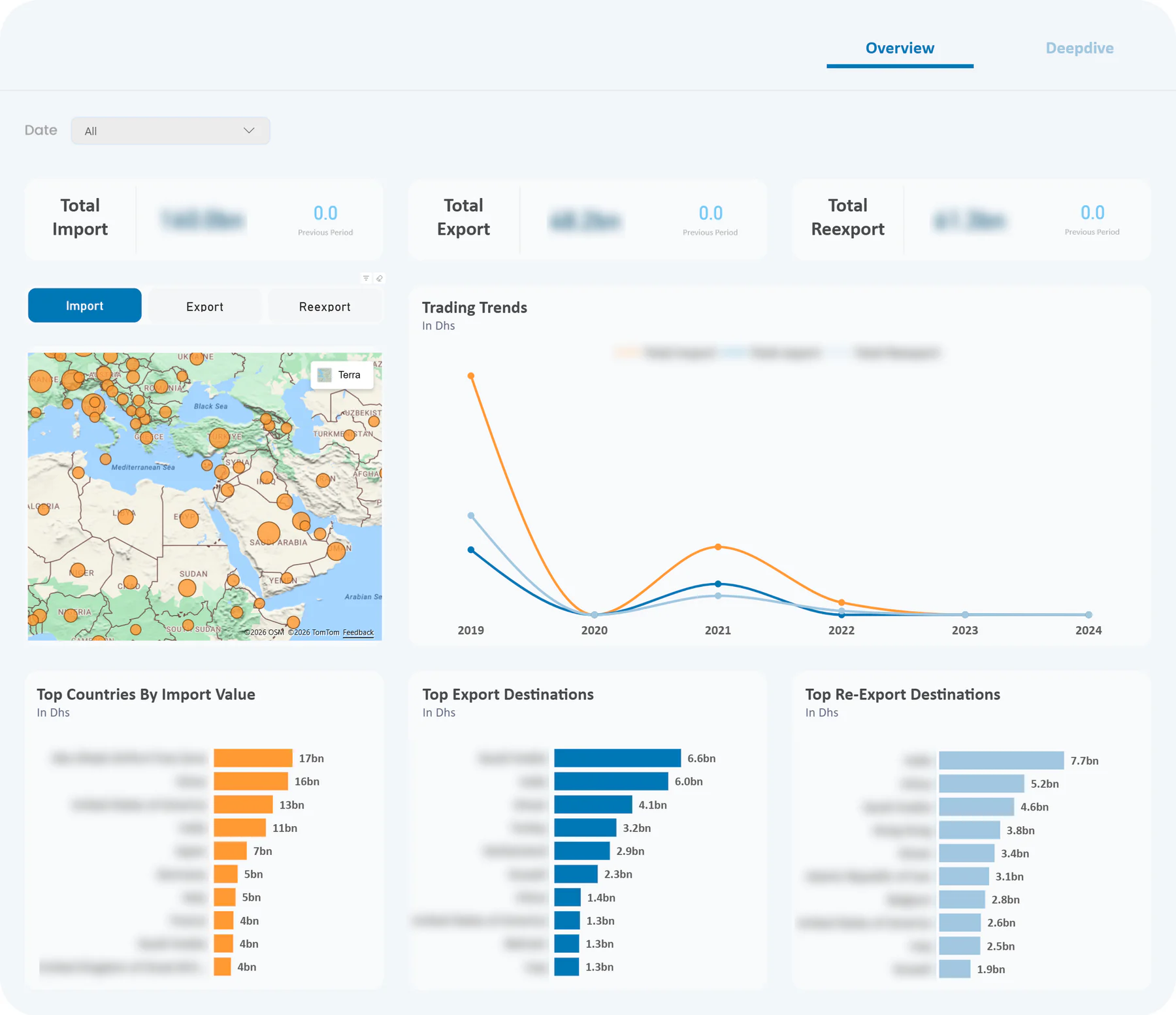Viewport: 1176px width, 1015px height.
Task: Click the 6.6bn top export bar
Action: [x=617, y=758]
